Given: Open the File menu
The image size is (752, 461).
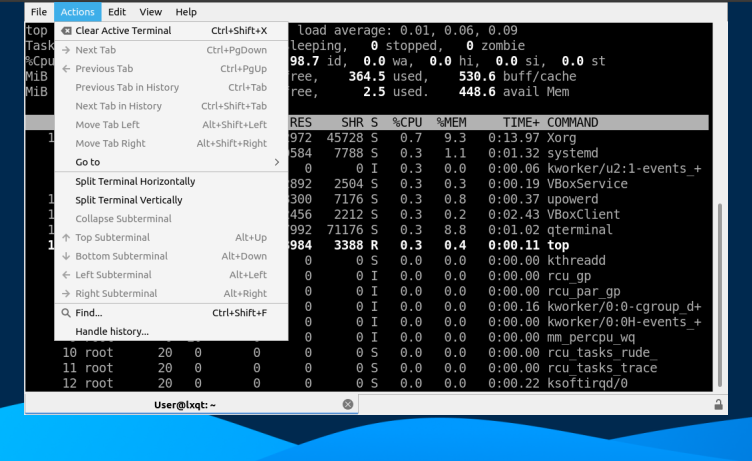Looking at the screenshot, I should click(39, 12).
